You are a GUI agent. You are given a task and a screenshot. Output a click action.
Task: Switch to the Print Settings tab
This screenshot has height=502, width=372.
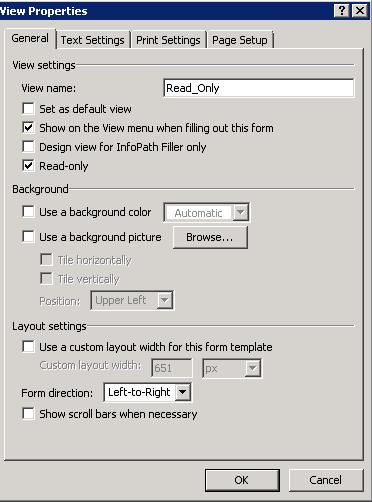[x=168, y=40]
